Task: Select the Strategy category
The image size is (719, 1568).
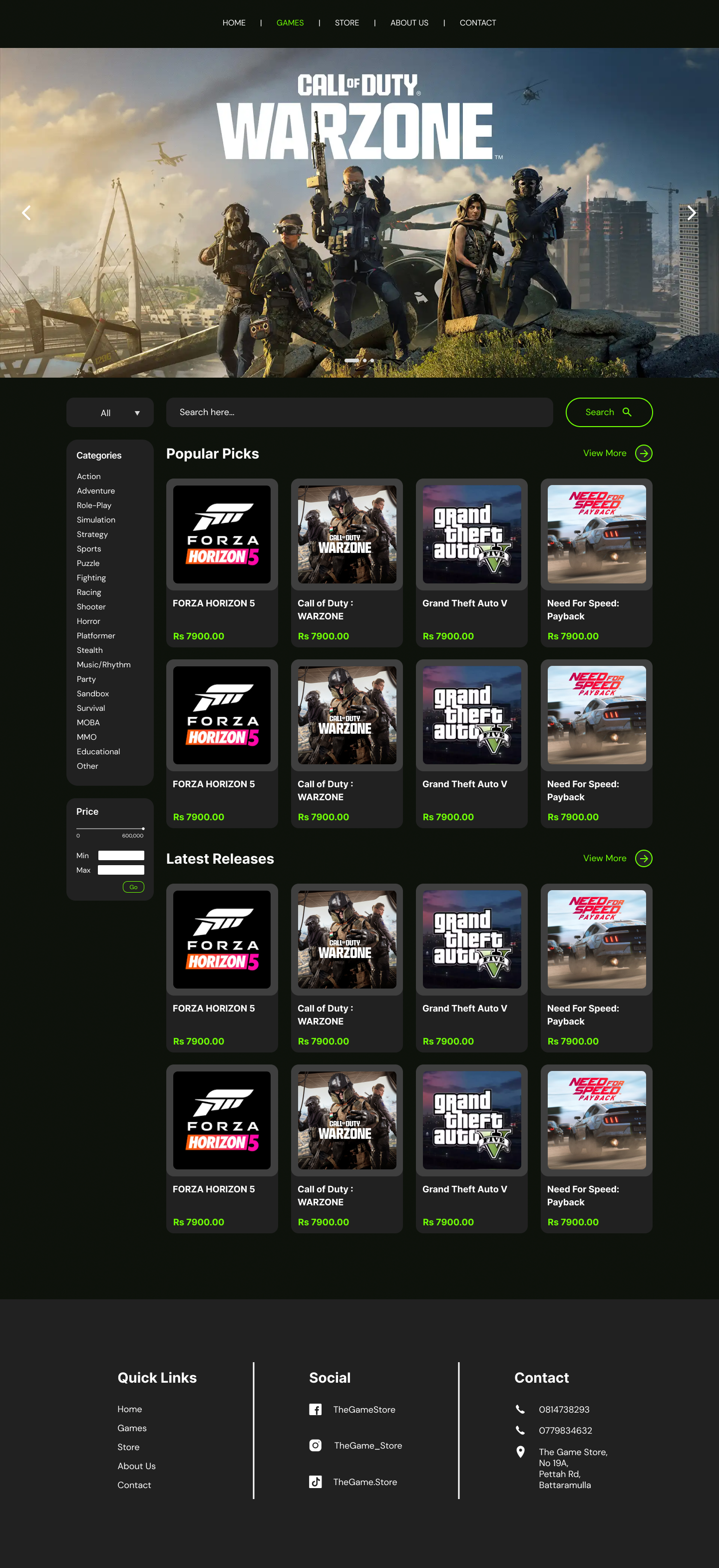Action: 92,535
